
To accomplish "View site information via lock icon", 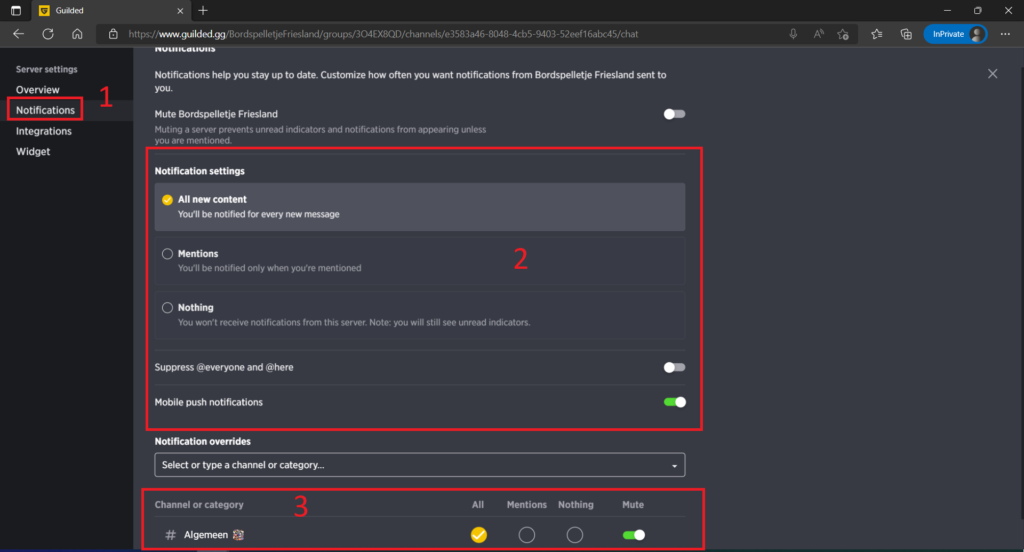I will (x=113, y=34).
